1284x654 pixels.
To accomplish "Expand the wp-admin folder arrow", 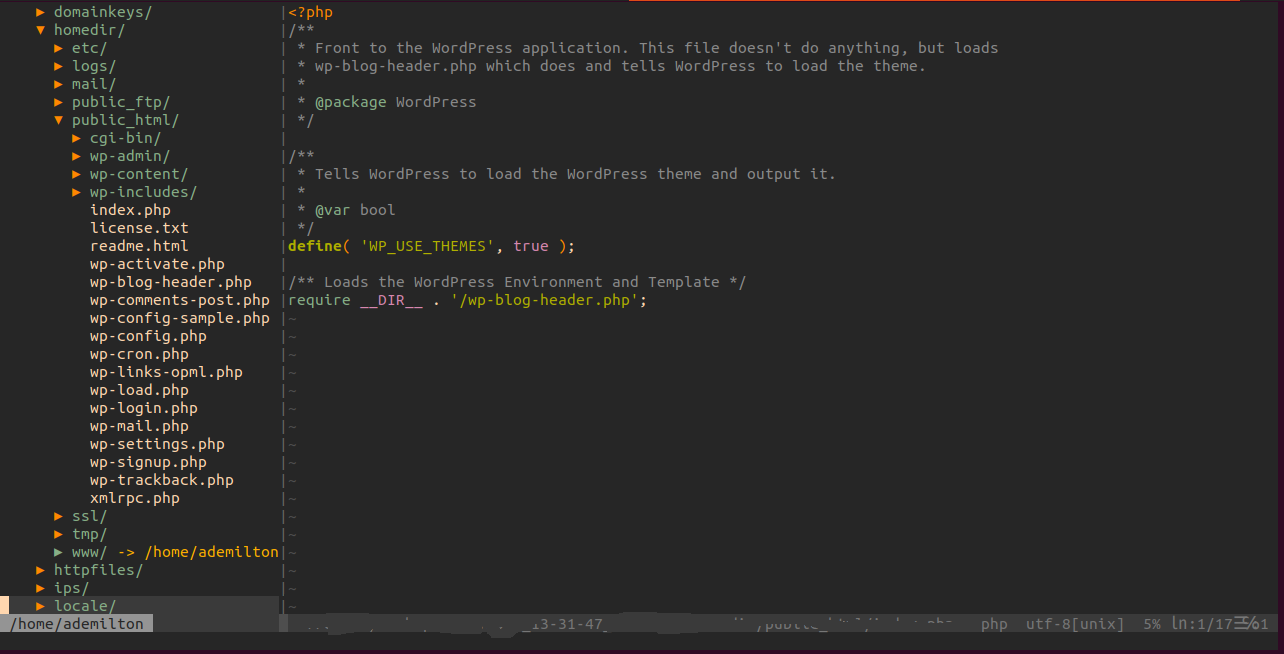I will [77, 156].
